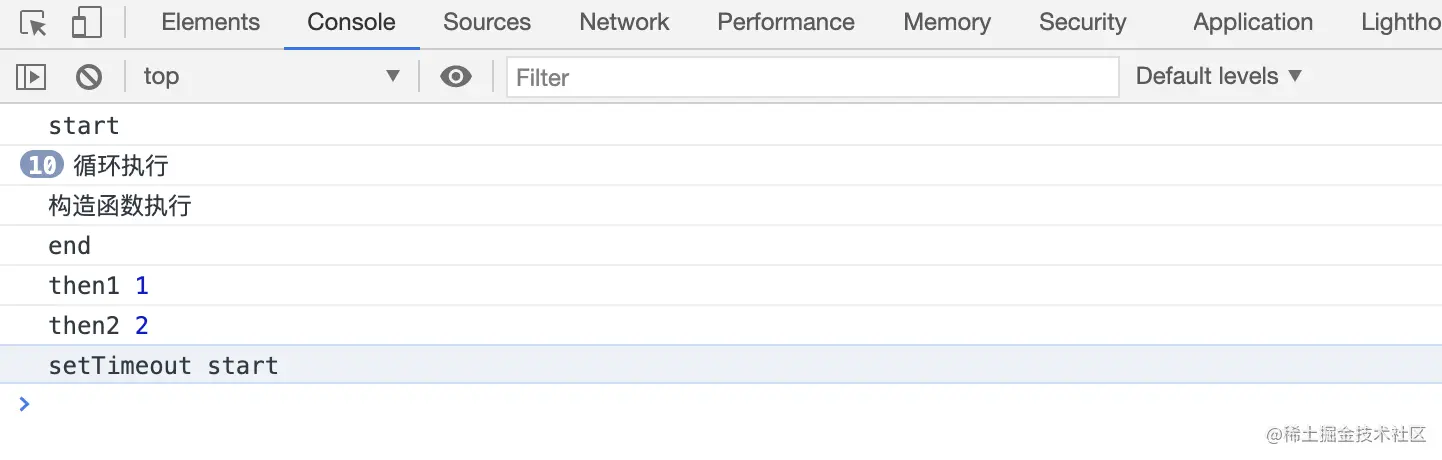
Task: Click the Filter input field
Action: pyautogui.click(x=812, y=77)
